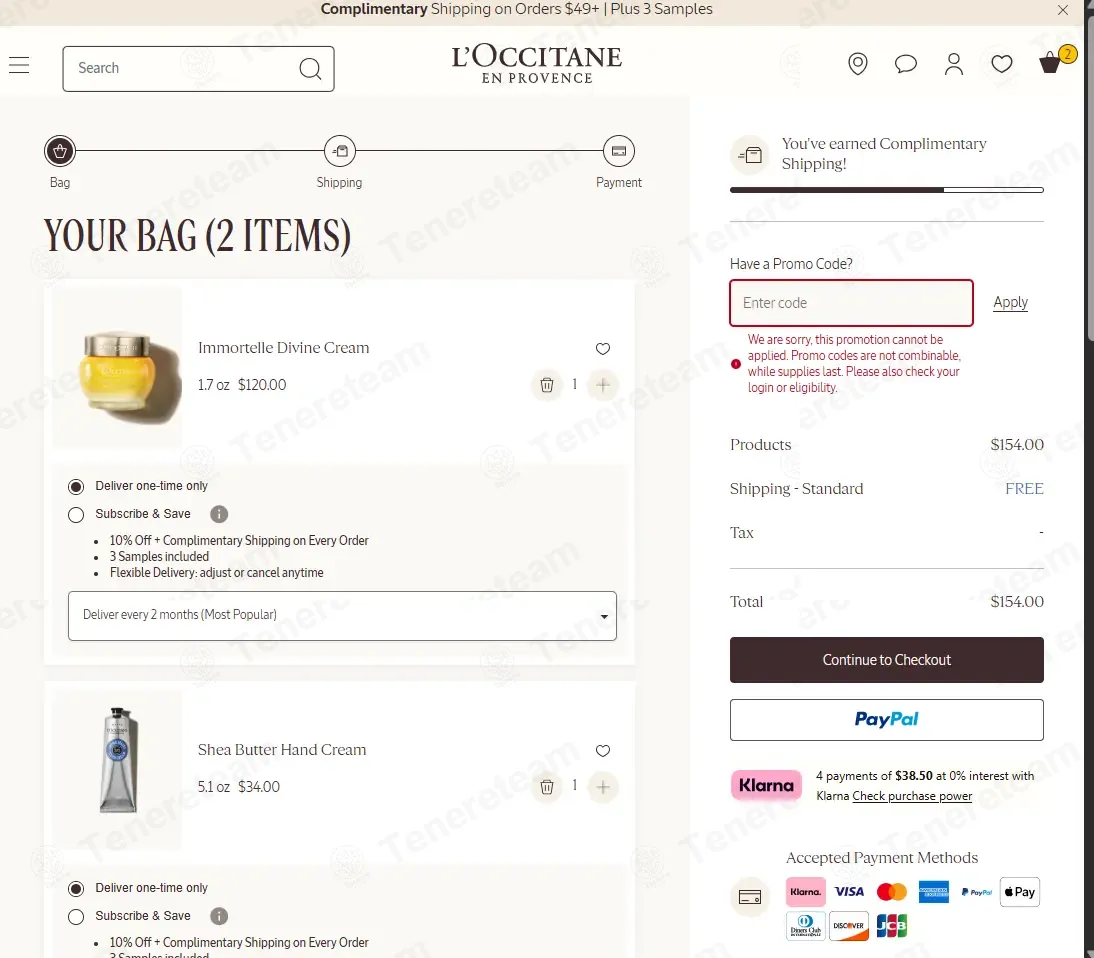Click Continue to Checkout
Screen dimensions: 1094x958
887,660
